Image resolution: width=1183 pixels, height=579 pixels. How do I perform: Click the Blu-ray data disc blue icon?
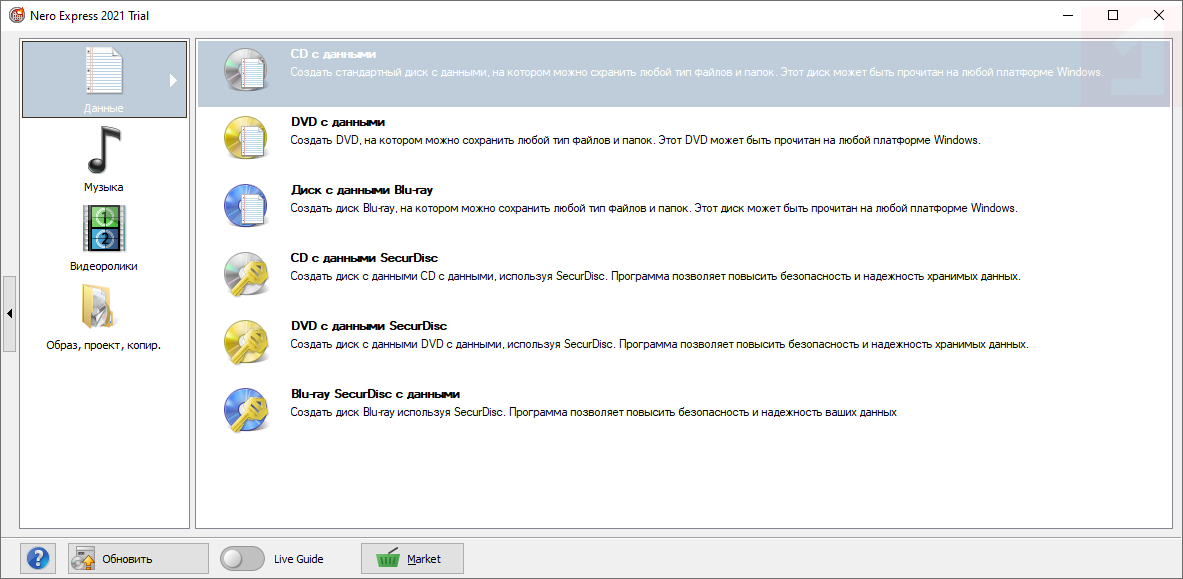246,205
